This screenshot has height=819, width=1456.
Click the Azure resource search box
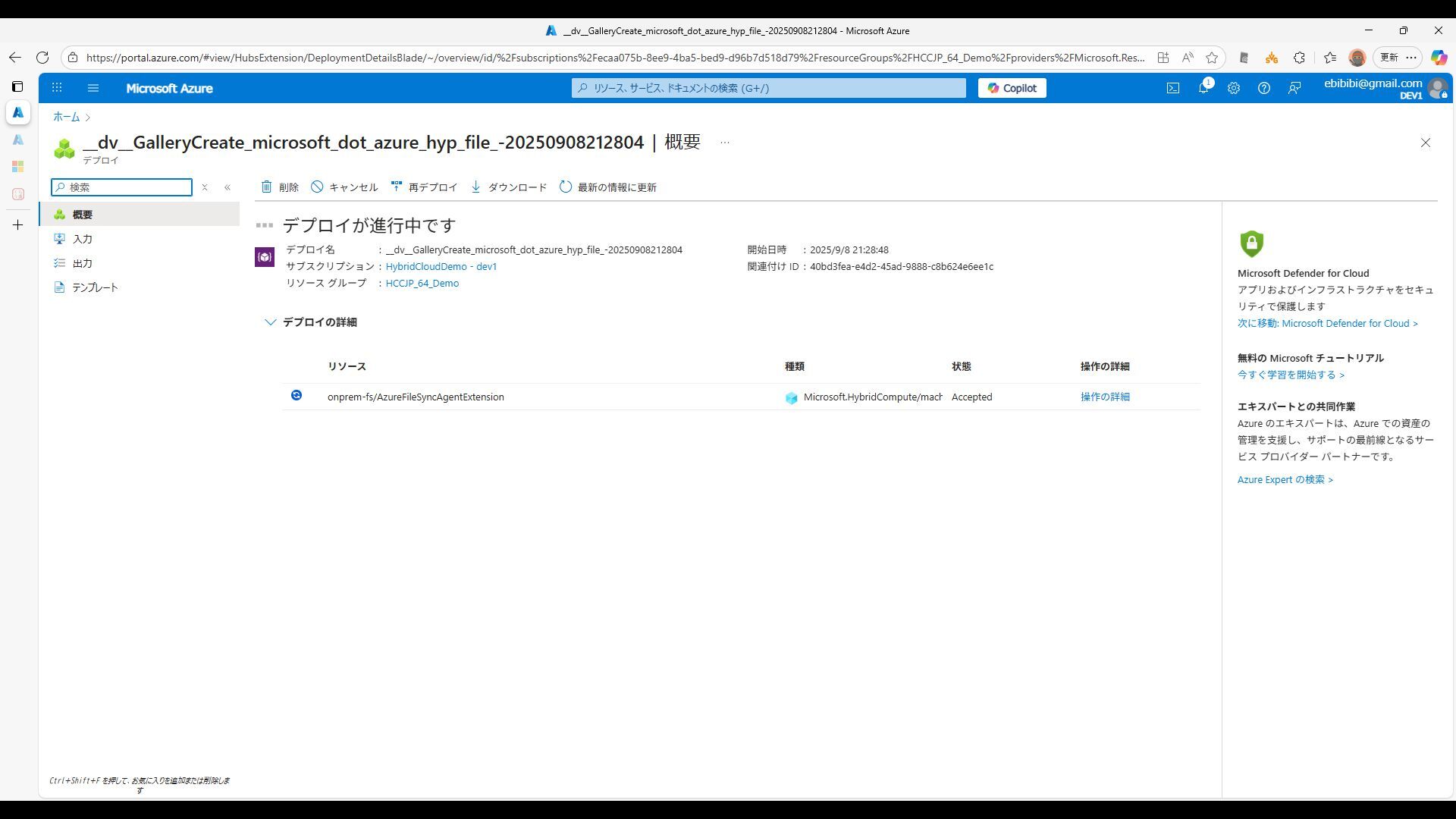tap(769, 88)
